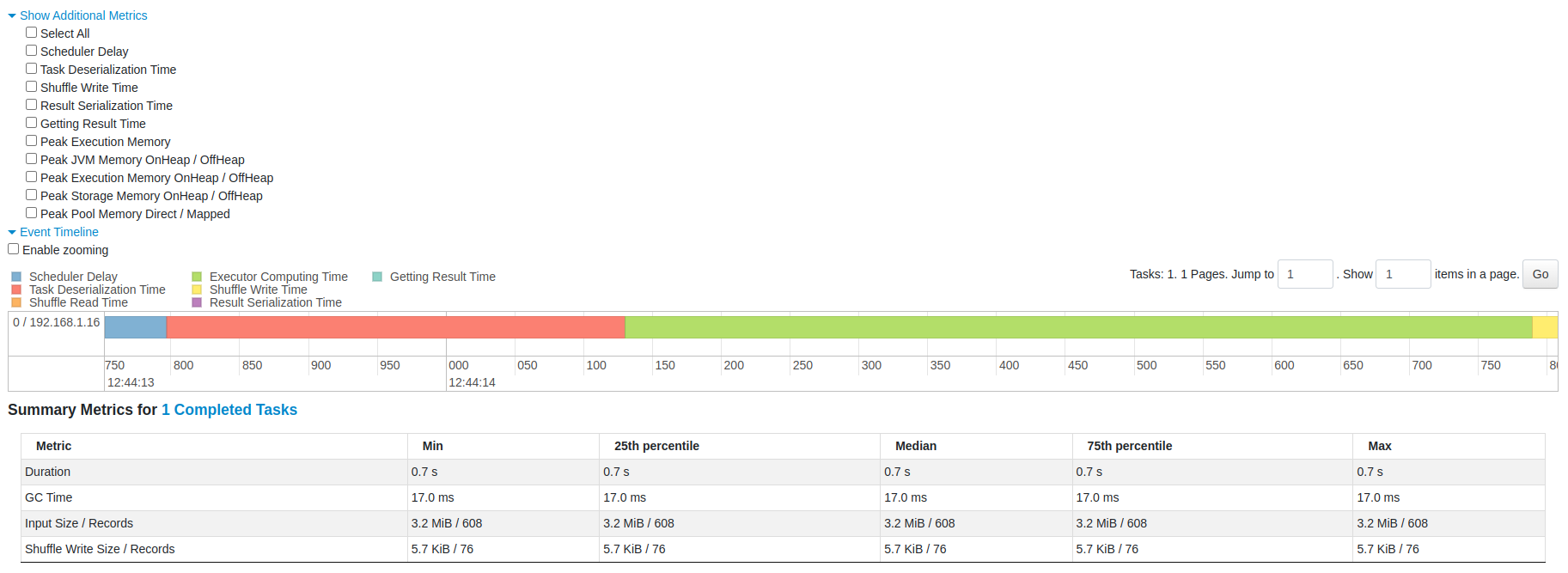Click the blue scheduler delay timeline segment
The height and width of the screenshot is (573, 1568).
click(x=135, y=326)
